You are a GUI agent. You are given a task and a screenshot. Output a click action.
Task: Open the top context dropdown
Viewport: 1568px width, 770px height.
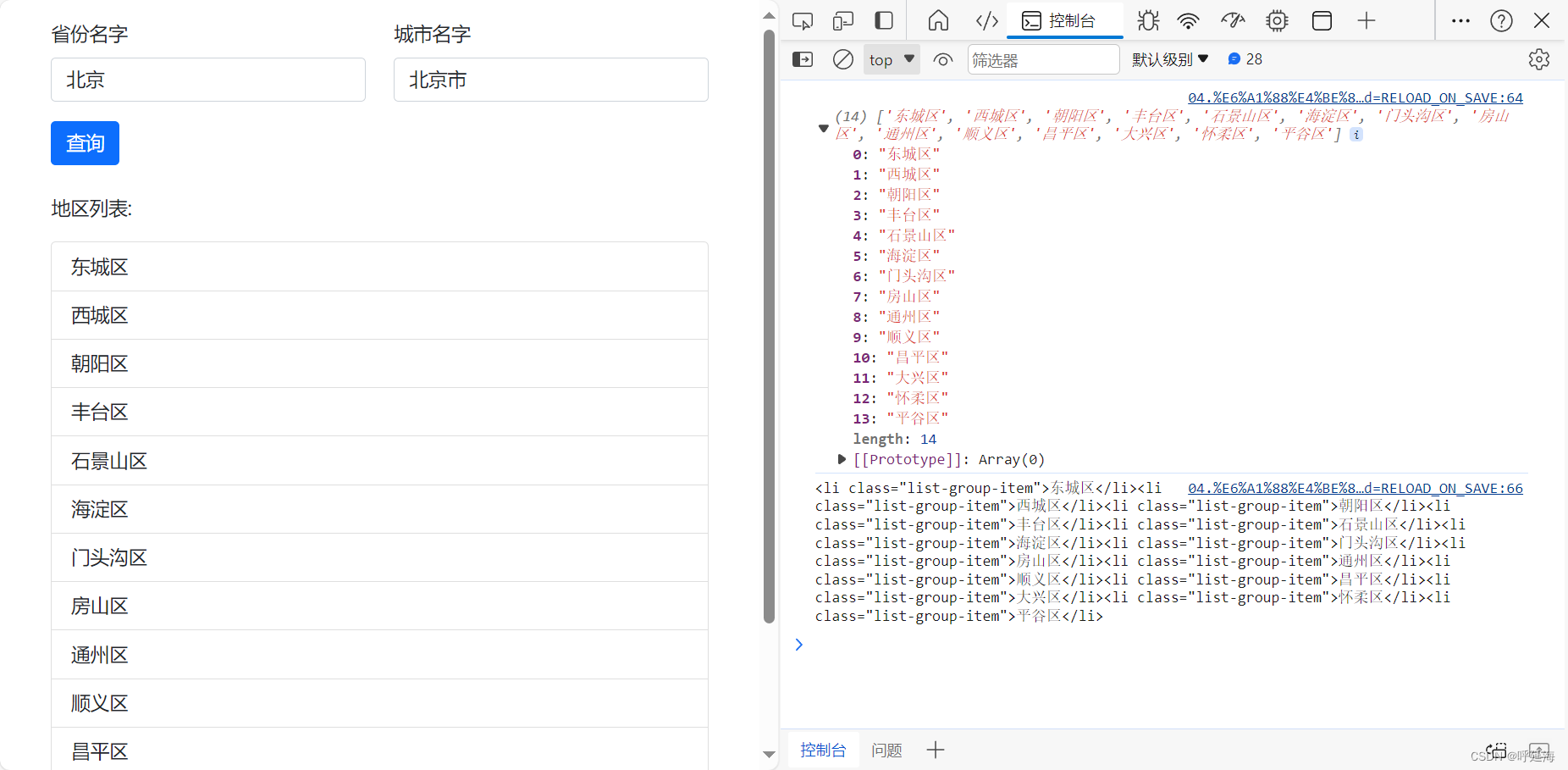[892, 59]
